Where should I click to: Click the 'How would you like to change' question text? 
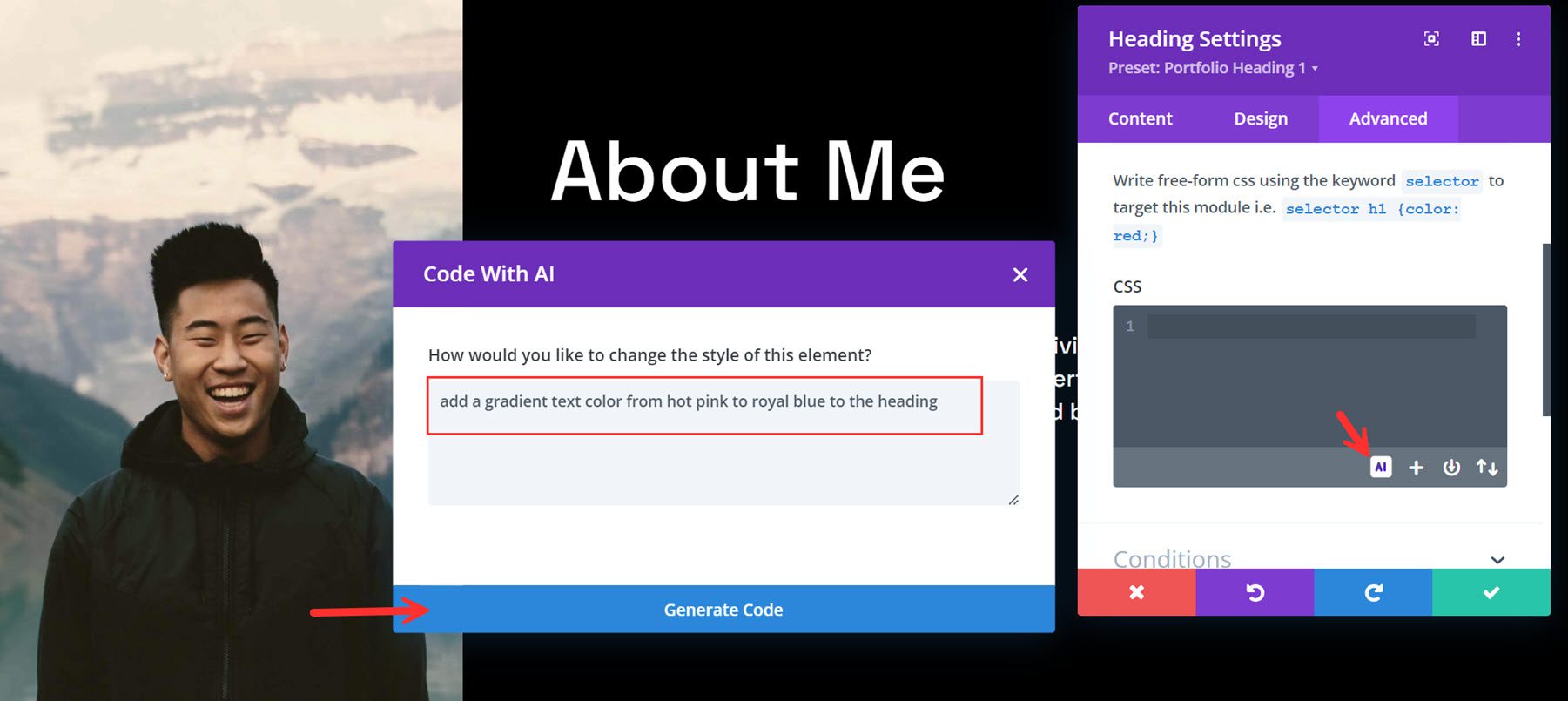tap(649, 355)
